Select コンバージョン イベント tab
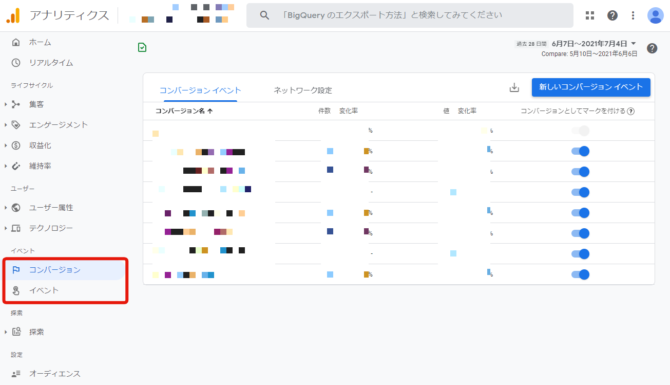The height and width of the screenshot is (385, 670). click(200, 90)
